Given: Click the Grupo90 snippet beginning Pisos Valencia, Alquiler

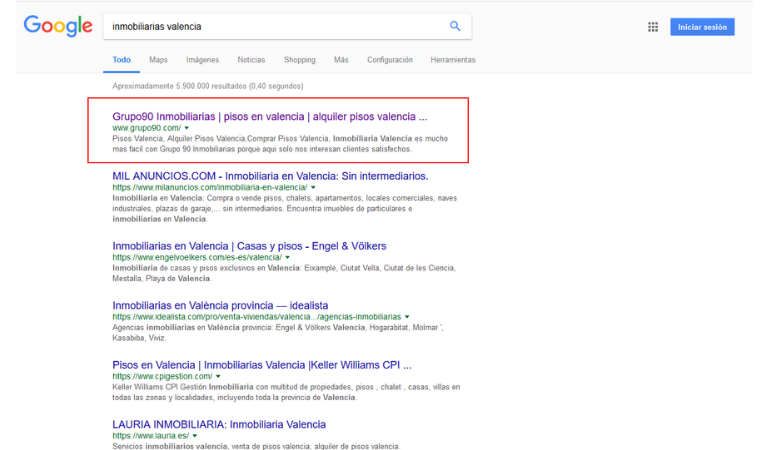Looking at the screenshot, I should tap(280, 144).
